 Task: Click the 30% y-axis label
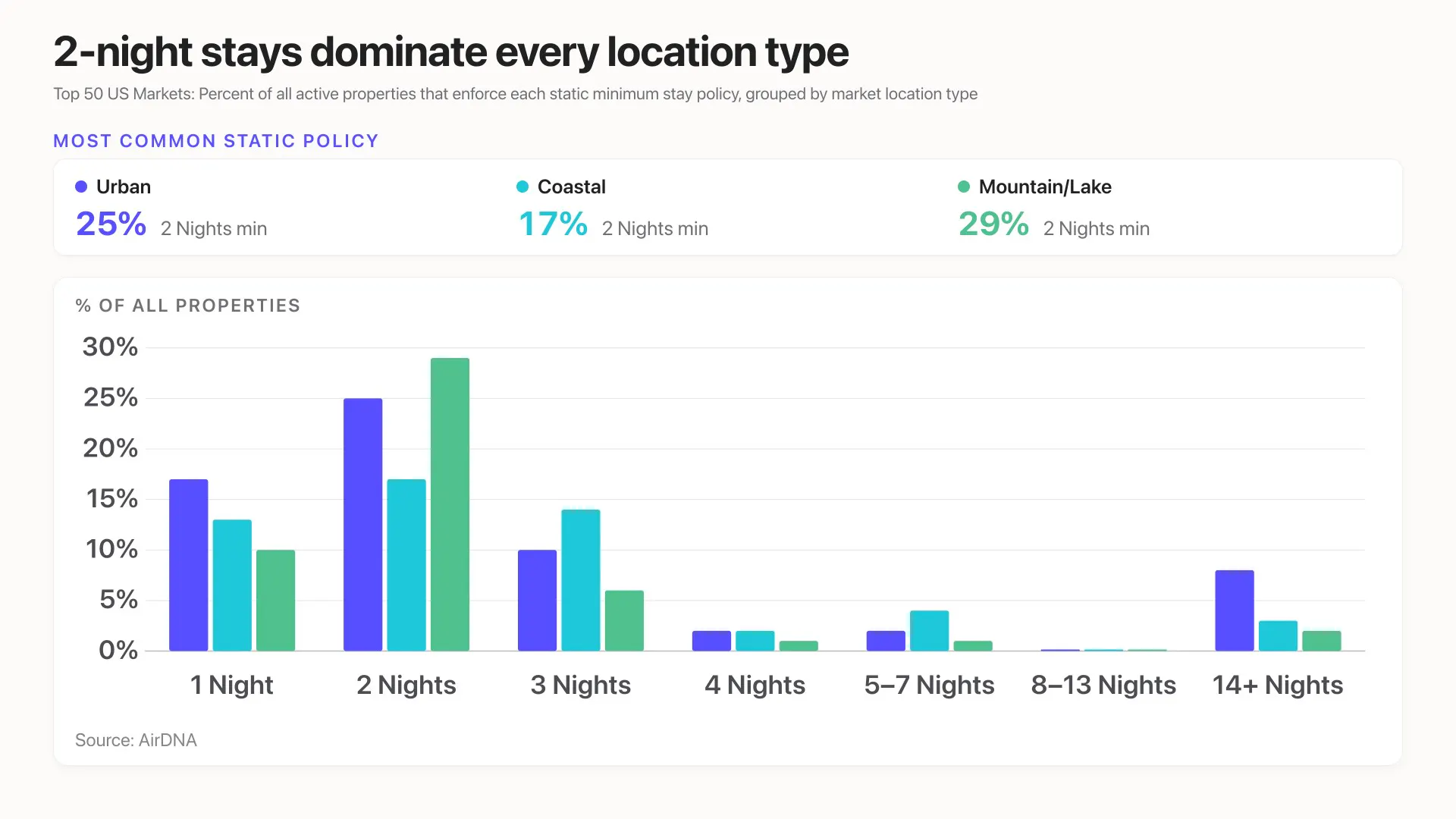pyautogui.click(x=111, y=347)
